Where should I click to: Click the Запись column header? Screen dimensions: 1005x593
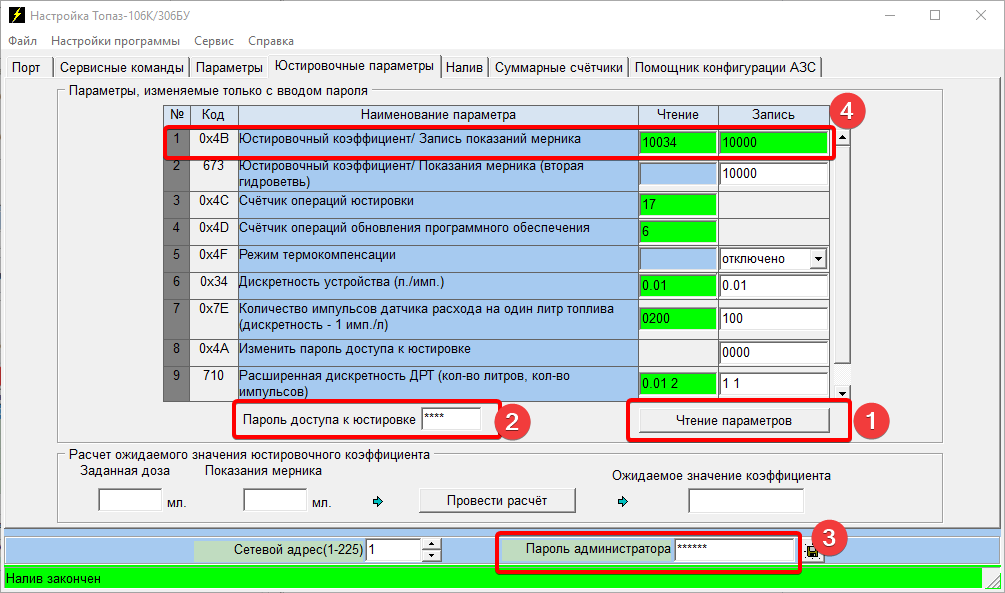(x=774, y=115)
